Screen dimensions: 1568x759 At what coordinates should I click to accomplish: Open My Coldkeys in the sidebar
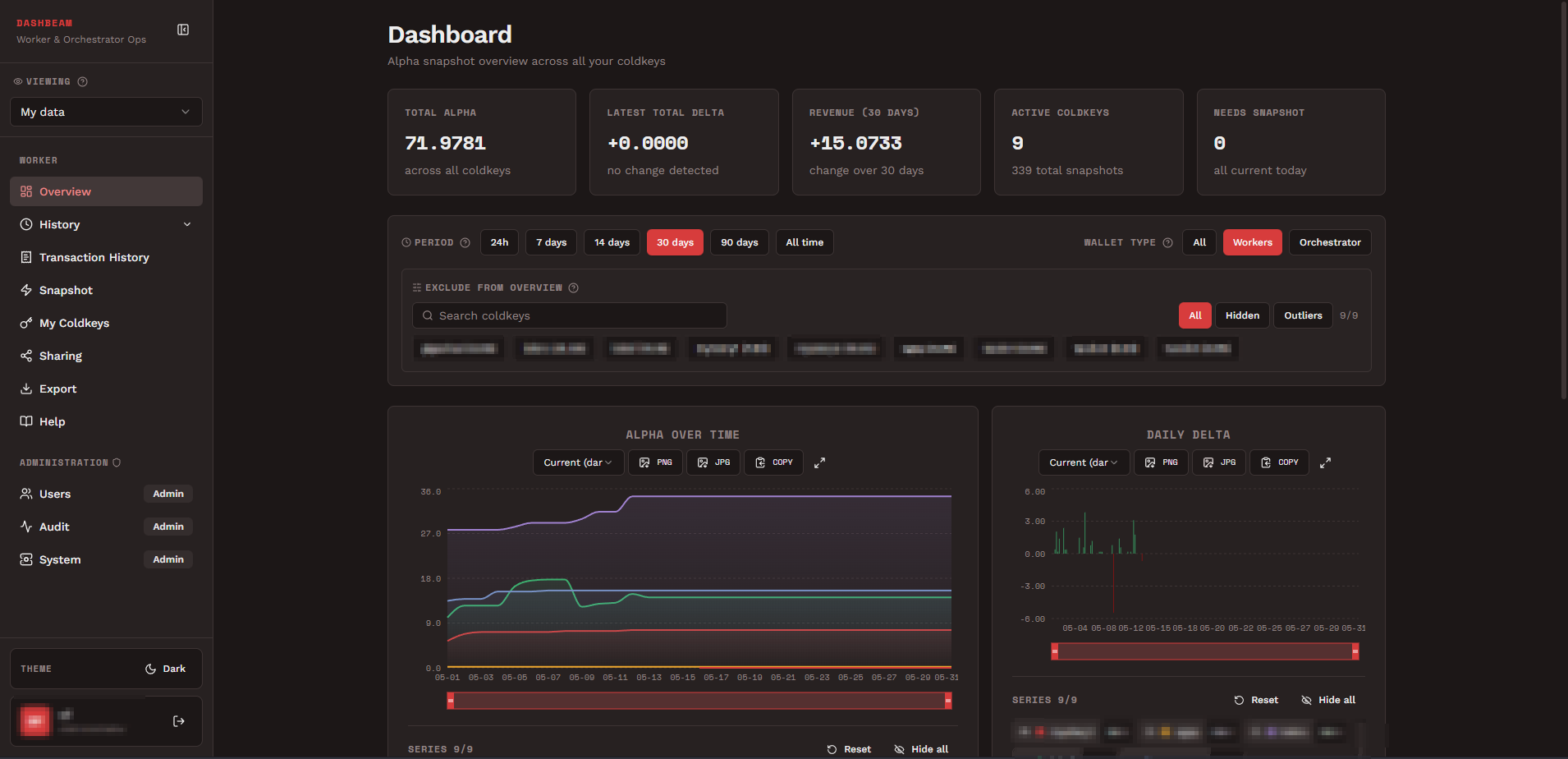pos(106,323)
